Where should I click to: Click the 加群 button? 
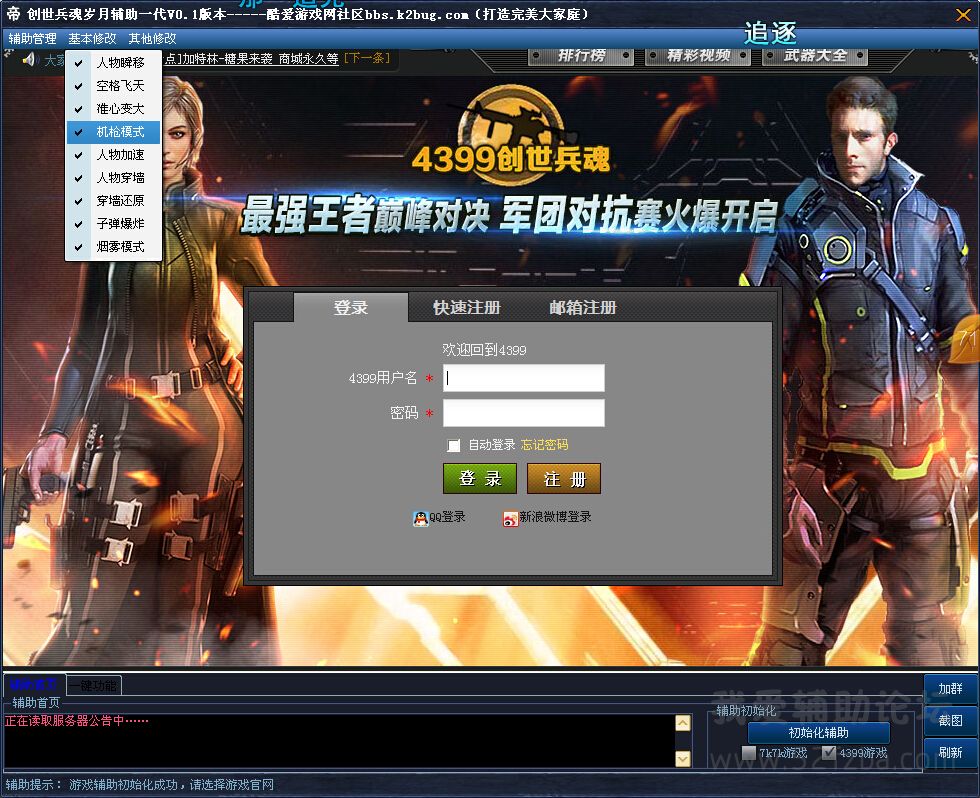[x=950, y=689]
